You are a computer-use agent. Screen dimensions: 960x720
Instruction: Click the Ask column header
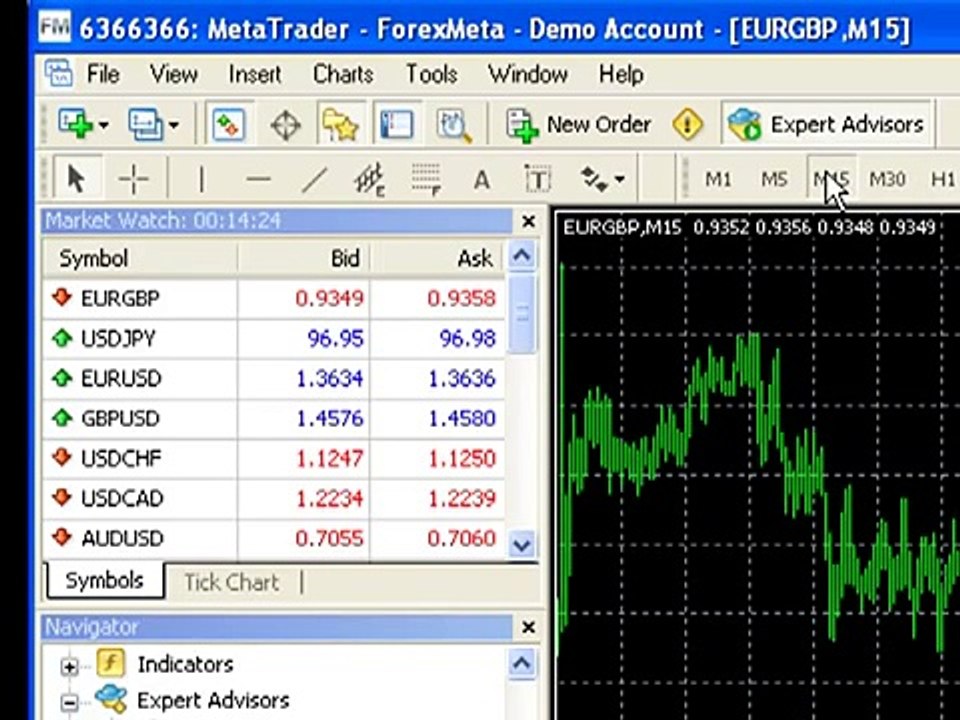437,258
